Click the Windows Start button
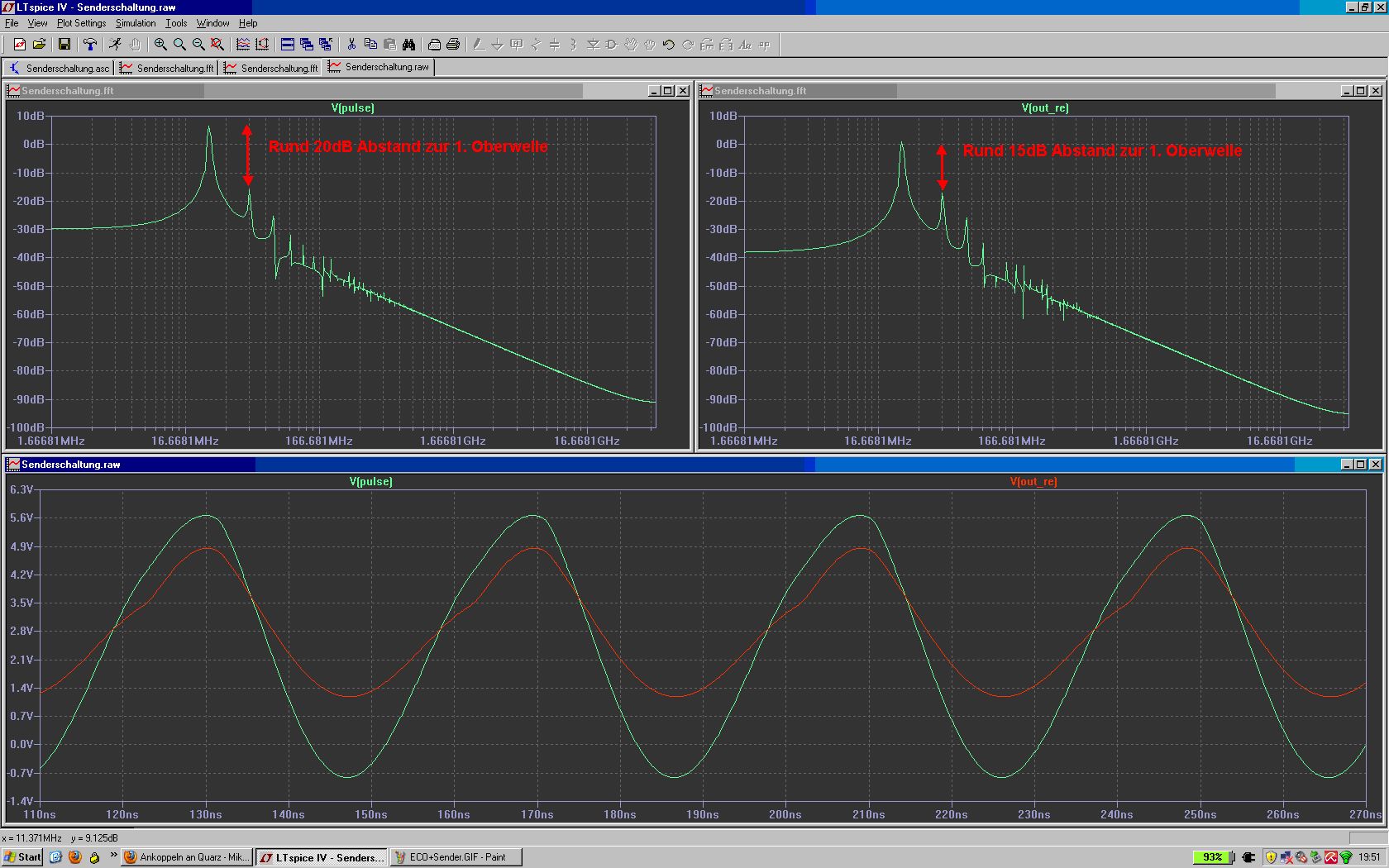Image resolution: width=1389 pixels, height=868 pixels. (22, 857)
